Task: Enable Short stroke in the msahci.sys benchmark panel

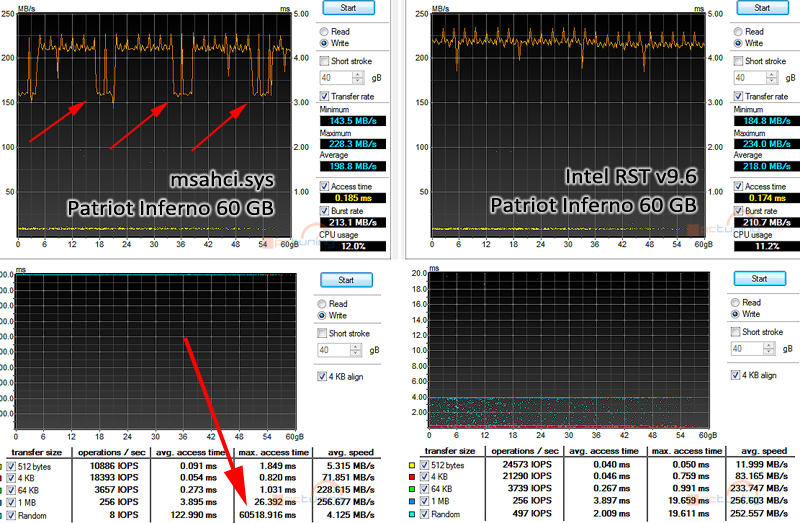Action: [324, 61]
